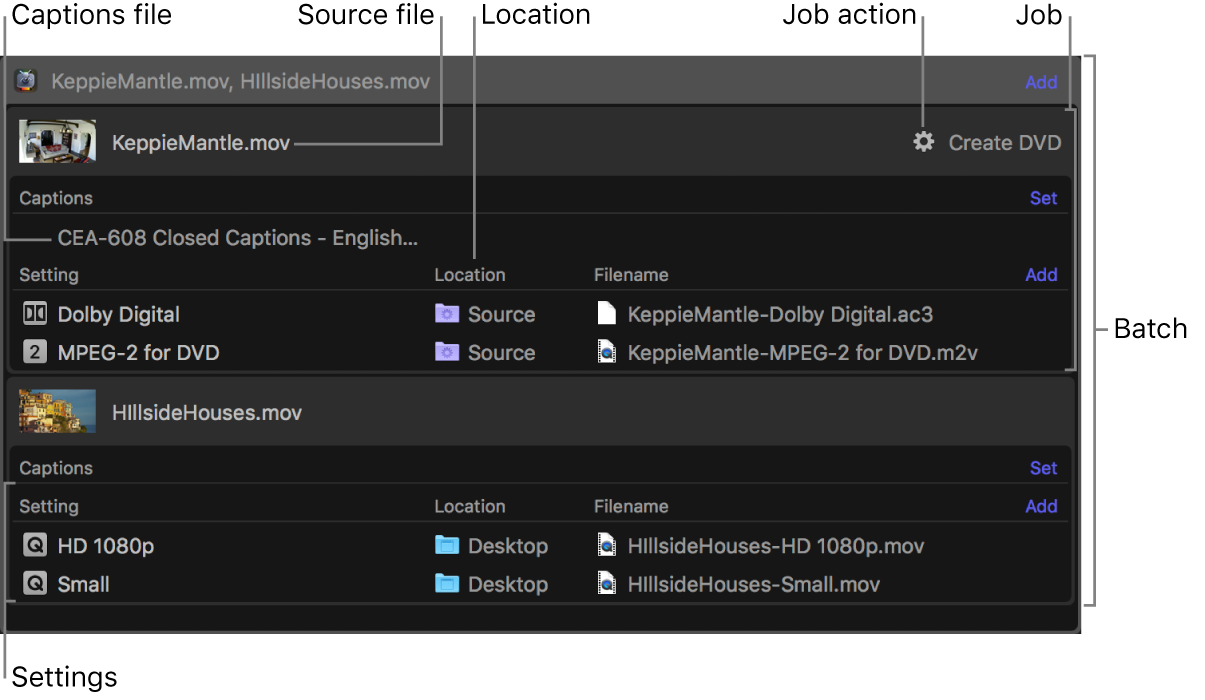Image resolution: width=1205 pixels, height=700 pixels.
Task: Click the KeppieMantle-Dolby Digital.ac3 file icon
Action: [x=606, y=314]
